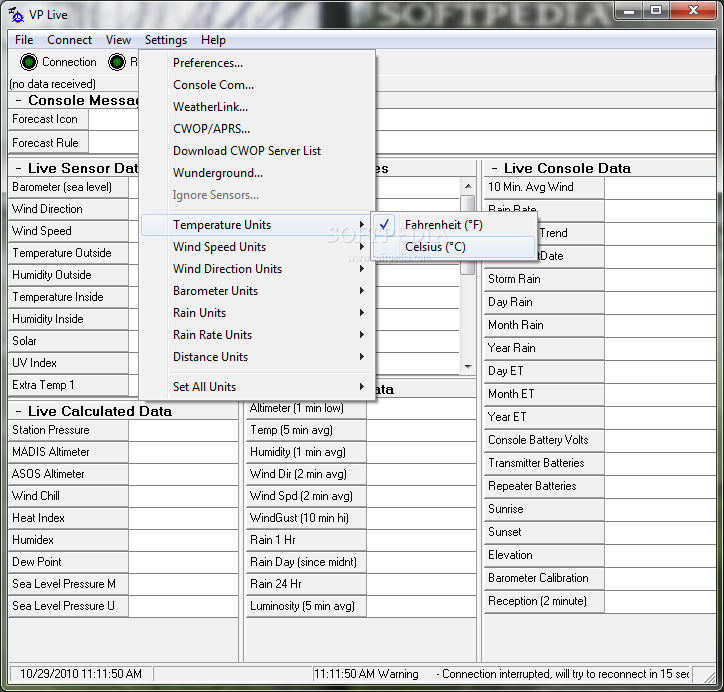The height and width of the screenshot is (692, 724).
Task: Expand the Wind Speed Units submenu
Action: [x=258, y=247]
